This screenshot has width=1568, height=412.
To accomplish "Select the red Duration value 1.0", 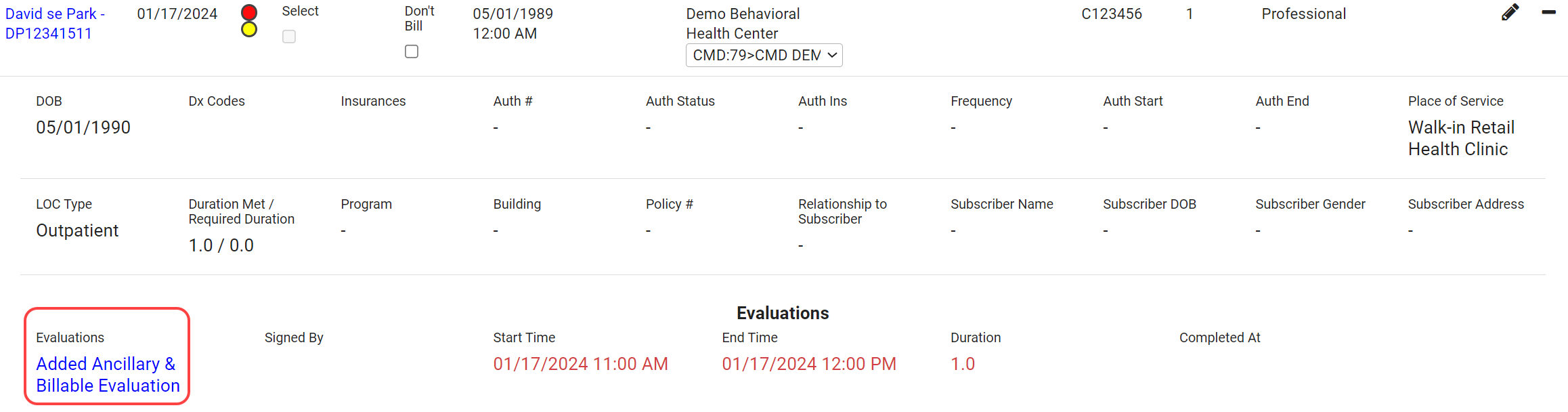I will pos(962,364).
